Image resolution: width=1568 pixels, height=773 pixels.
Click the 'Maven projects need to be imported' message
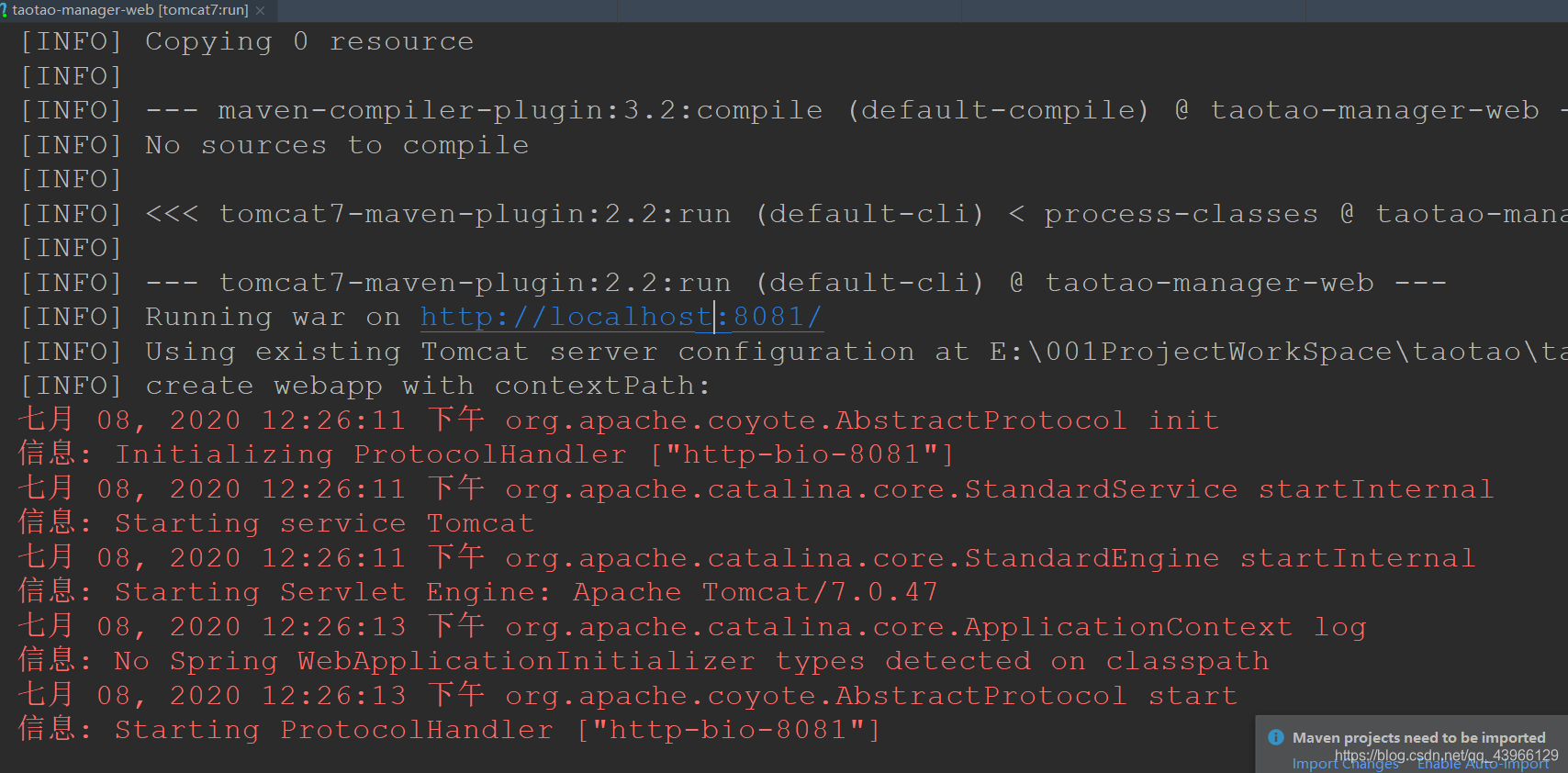pyautogui.click(x=1419, y=737)
